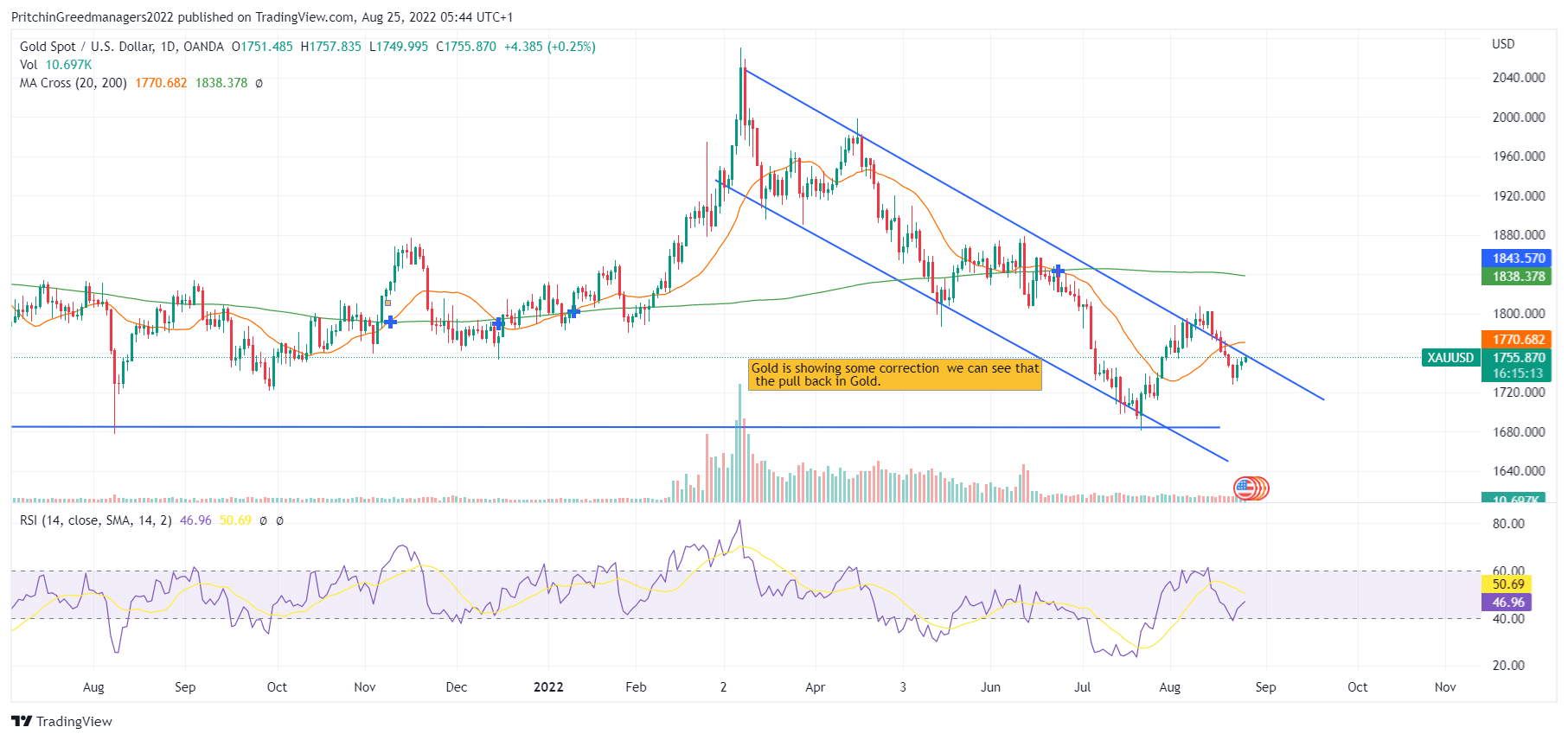Select the blue MA cross marker in mid-December

[498, 323]
